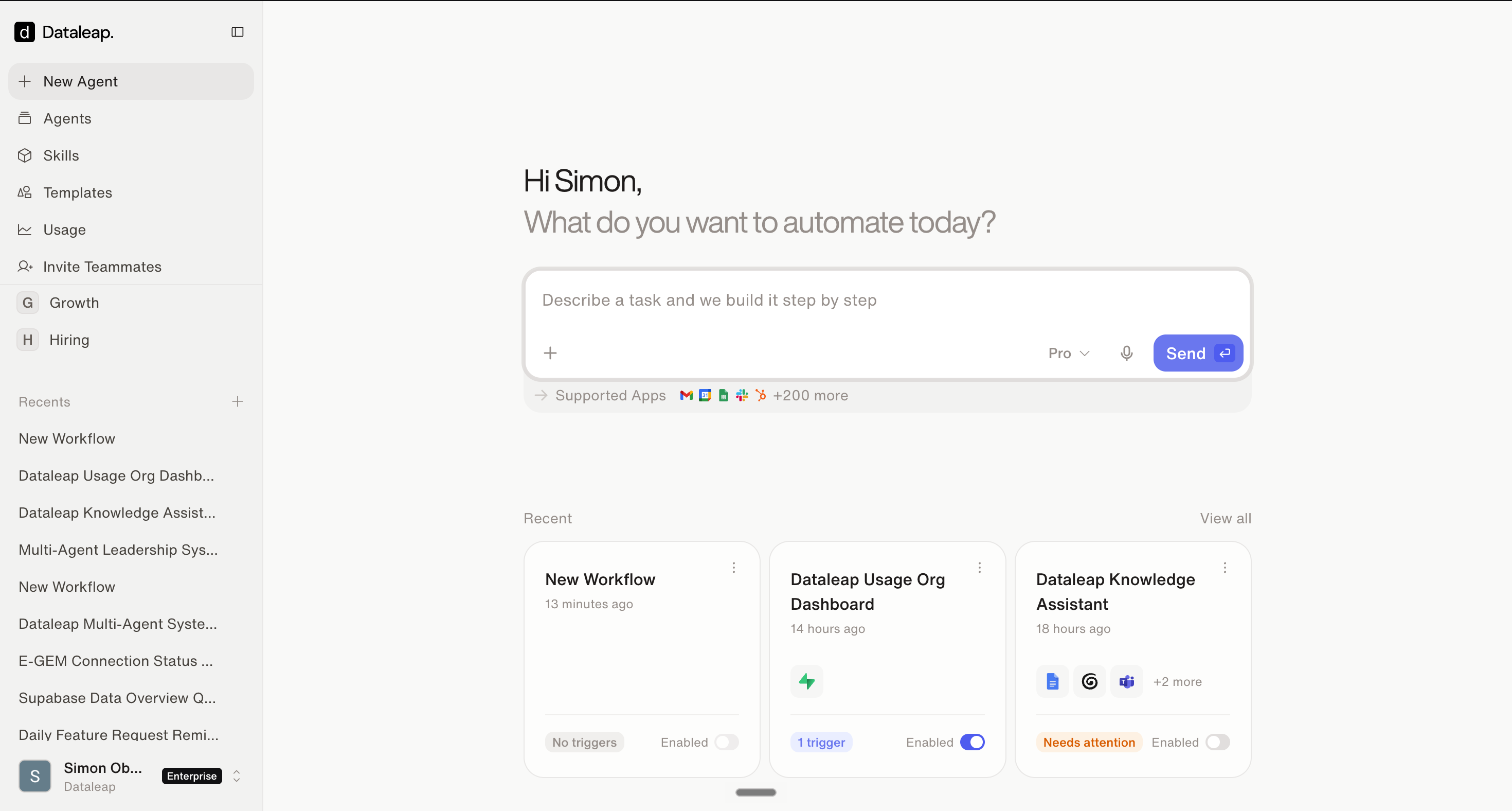Open Dataleap Knowledge Assist... in Recents
The image size is (1512, 811).
[x=117, y=512]
